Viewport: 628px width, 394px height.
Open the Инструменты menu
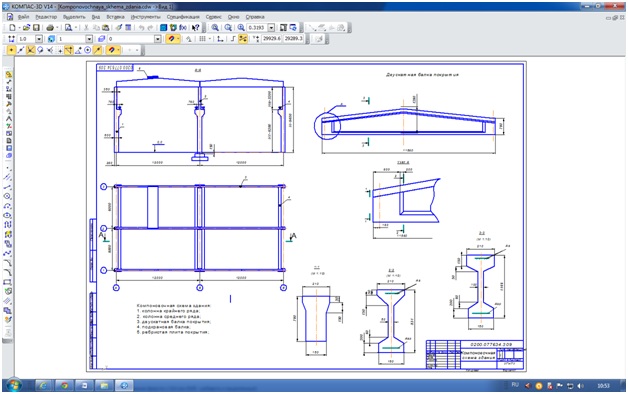145,17
